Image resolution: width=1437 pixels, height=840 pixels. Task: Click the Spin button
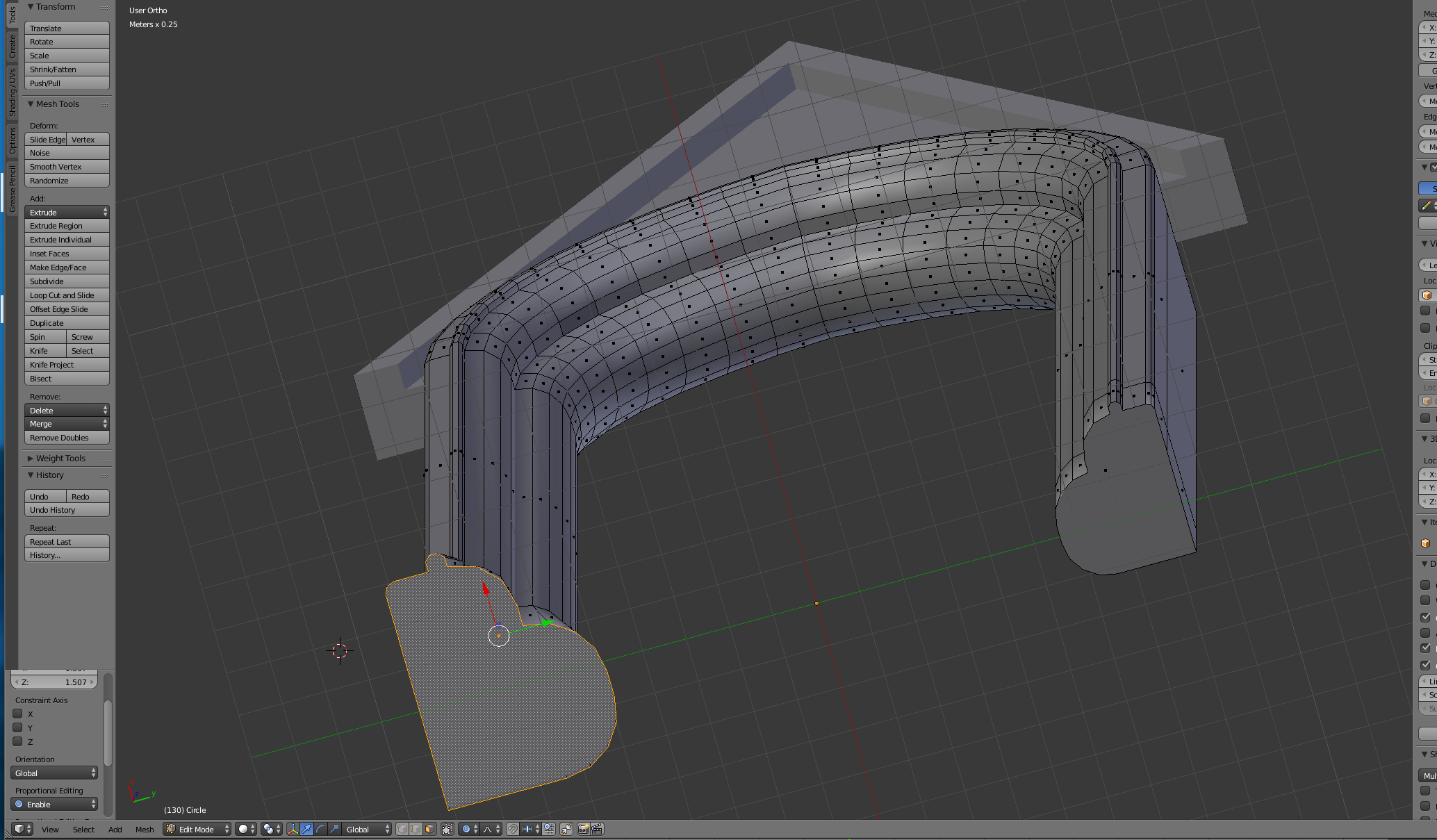45,337
